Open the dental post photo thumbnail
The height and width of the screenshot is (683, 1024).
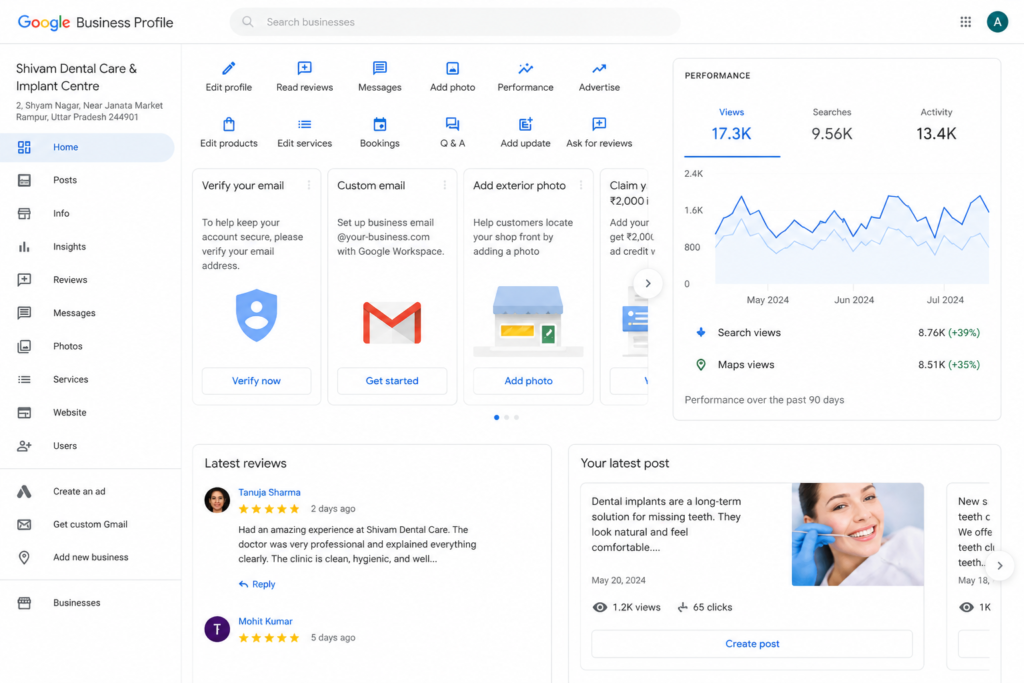coord(857,534)
